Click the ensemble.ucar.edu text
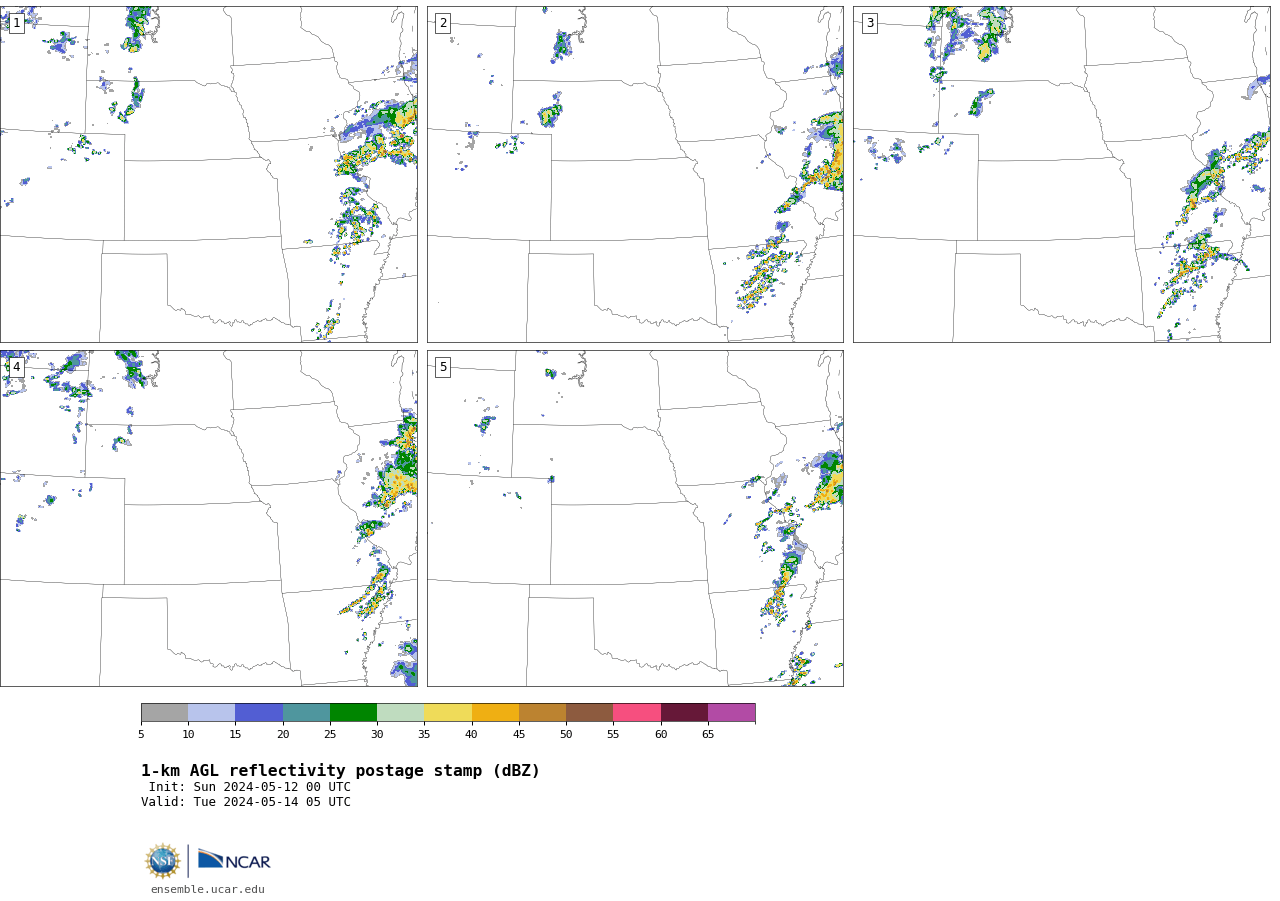Viewport: 1280px width, 901px height. click(x=208, y=889)
